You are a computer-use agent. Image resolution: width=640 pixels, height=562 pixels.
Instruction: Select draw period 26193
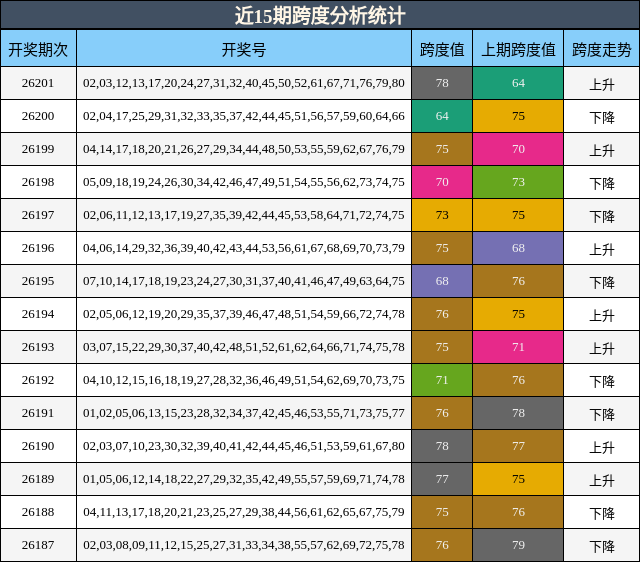coord(38,347)
